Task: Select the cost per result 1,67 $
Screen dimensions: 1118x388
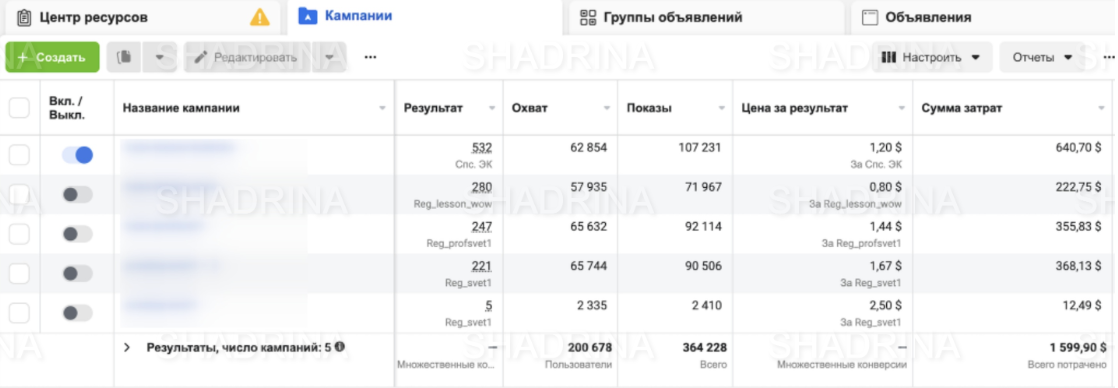Action: tap(886, 266)
